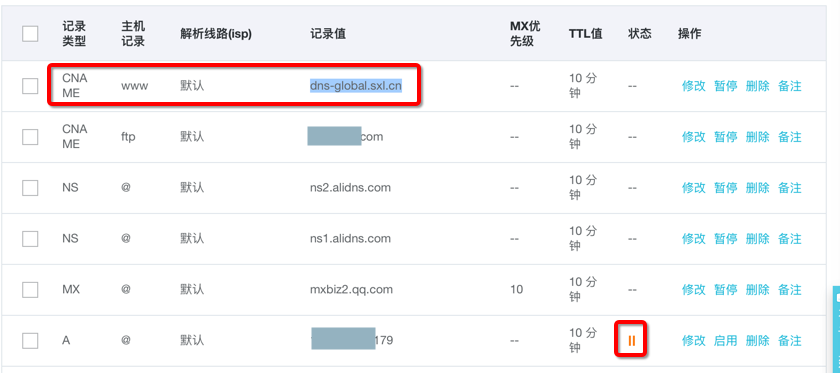
Task: Click the 记录值 column header
Action: [328, 34]
